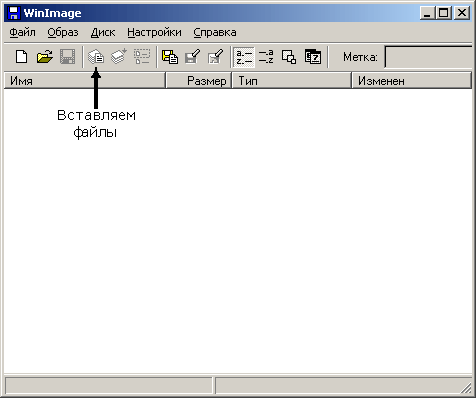The width and height of the screenshot is (476, 398).
Task: Open the Справка menu
Action: (215, 32)
